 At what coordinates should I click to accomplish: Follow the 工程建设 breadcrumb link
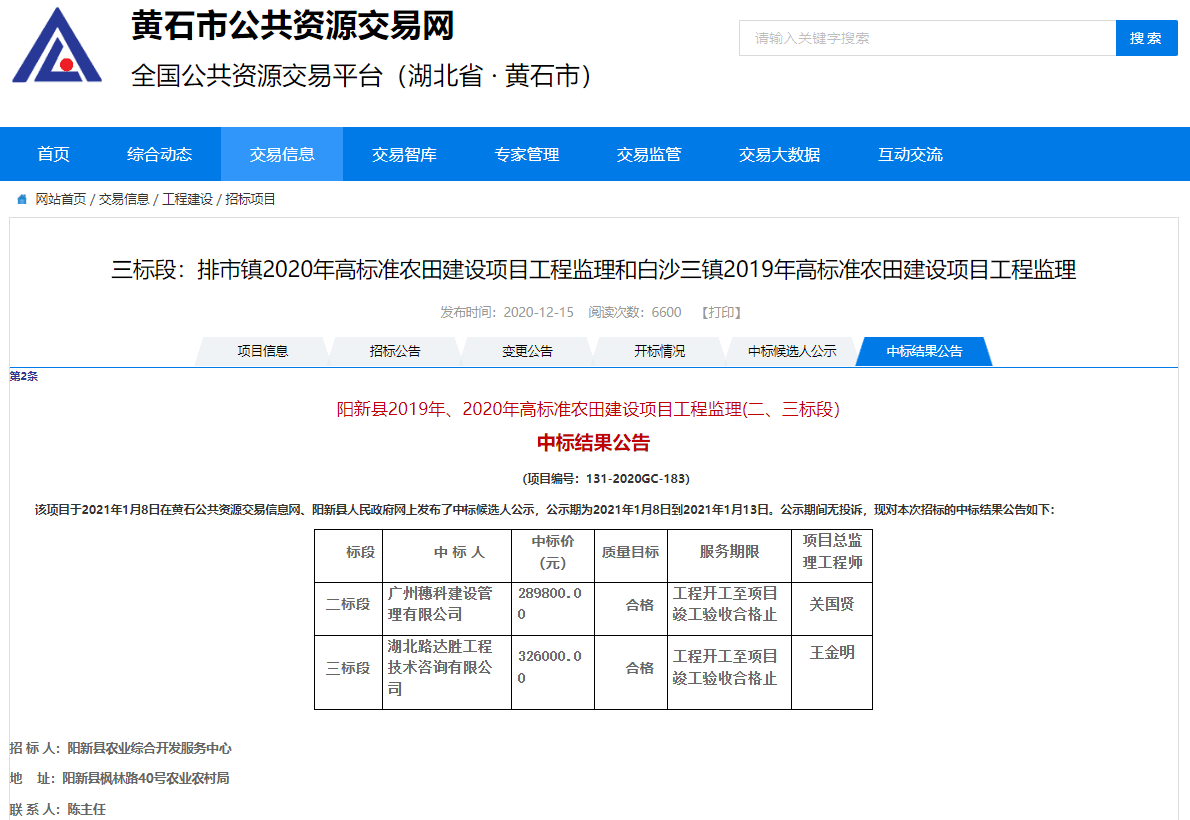[x=188, y=200]
